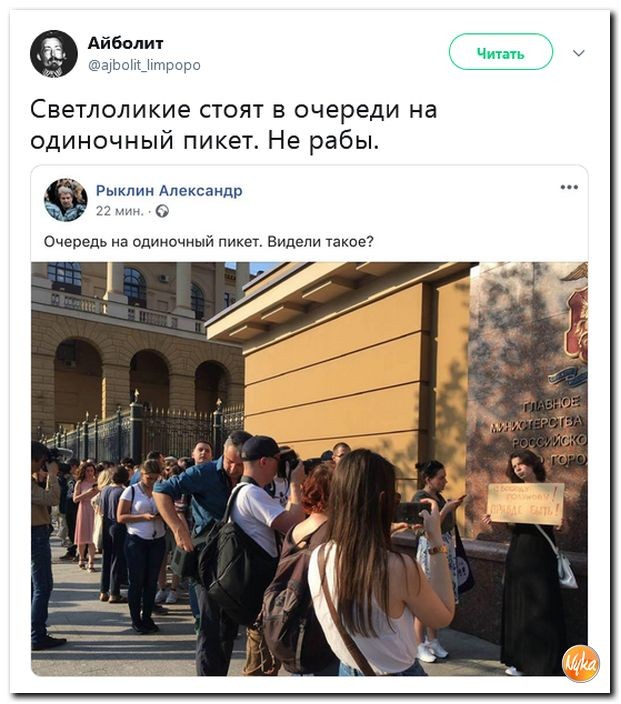Click the Читать follow button

coord(501,52)
